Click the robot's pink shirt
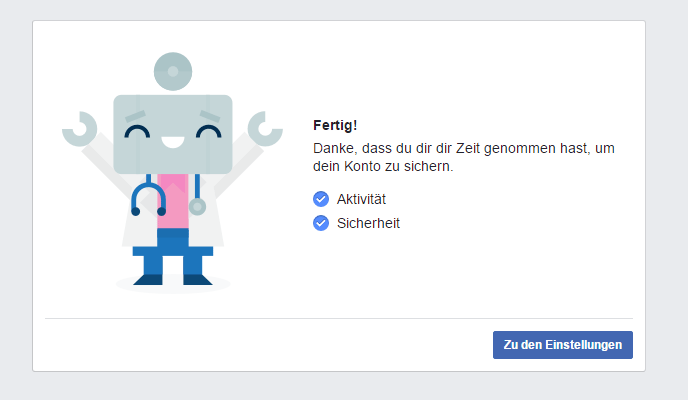The height and width of the screenshot is (400, 688). coord(172,200)
